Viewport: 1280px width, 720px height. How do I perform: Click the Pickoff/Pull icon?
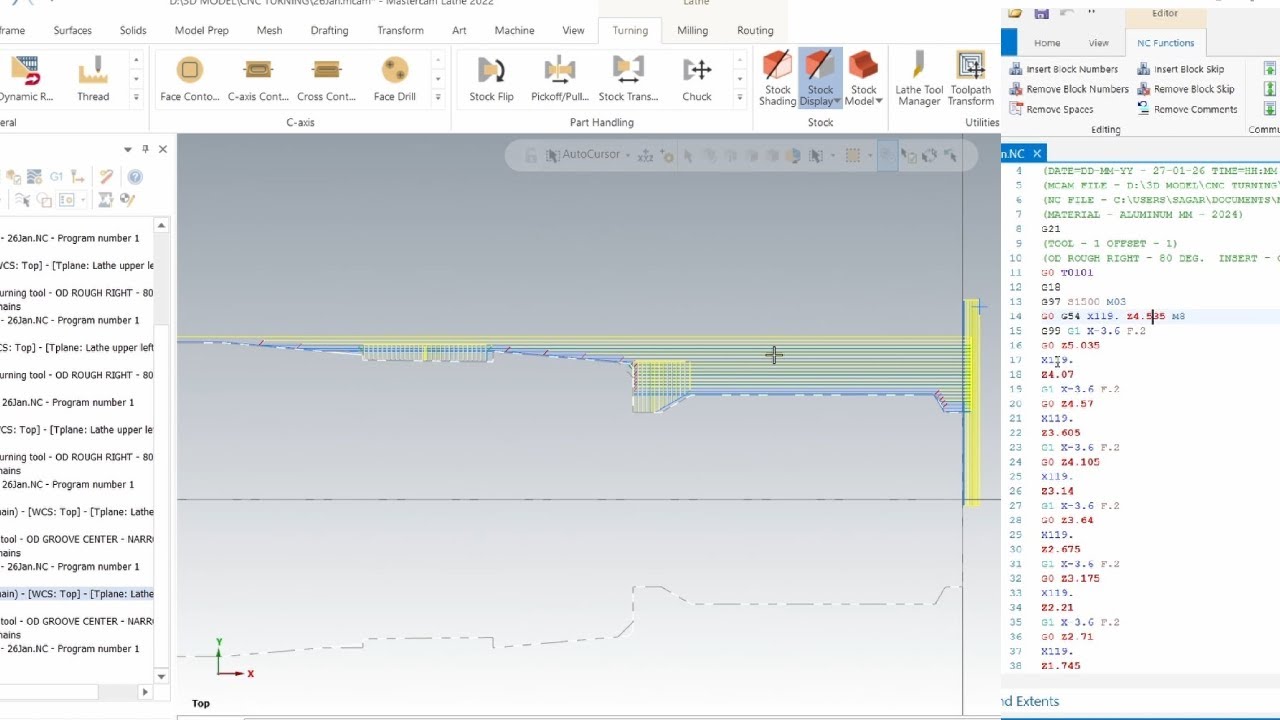(559, 79)
